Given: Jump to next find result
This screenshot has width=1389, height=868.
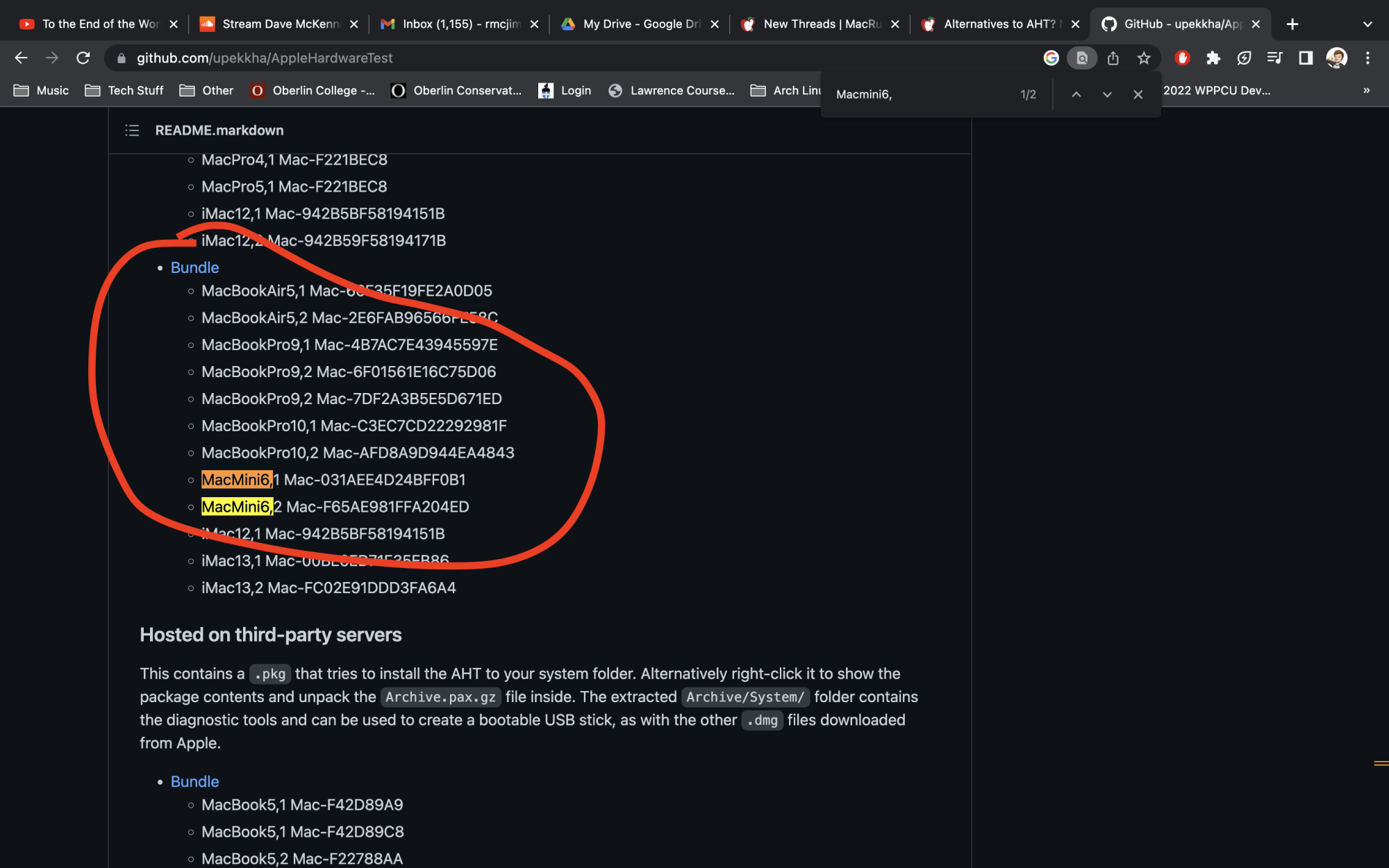Looking at the screenshot, I should [1107, 94].
